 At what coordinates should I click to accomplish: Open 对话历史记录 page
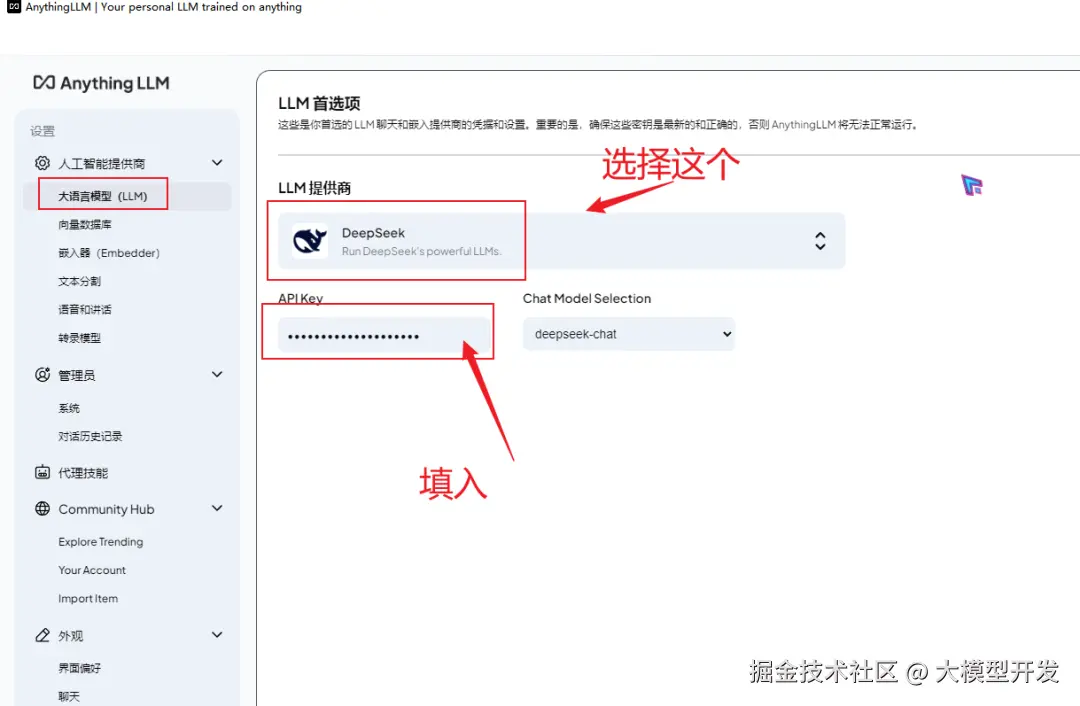click(90, 436)
